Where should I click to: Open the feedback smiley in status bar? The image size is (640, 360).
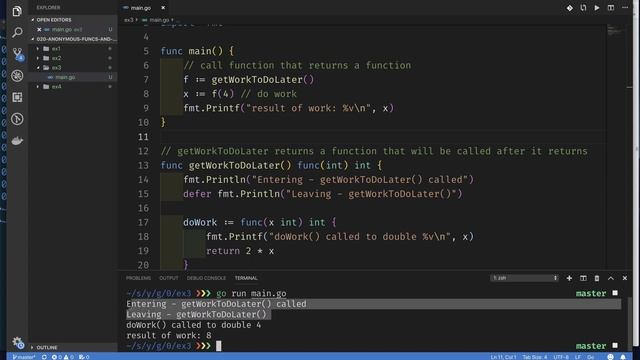tap(610, 357)
